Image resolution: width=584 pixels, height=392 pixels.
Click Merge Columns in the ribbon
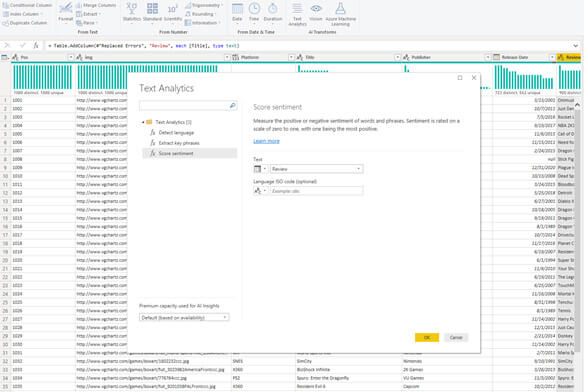[x=96, y=5]
